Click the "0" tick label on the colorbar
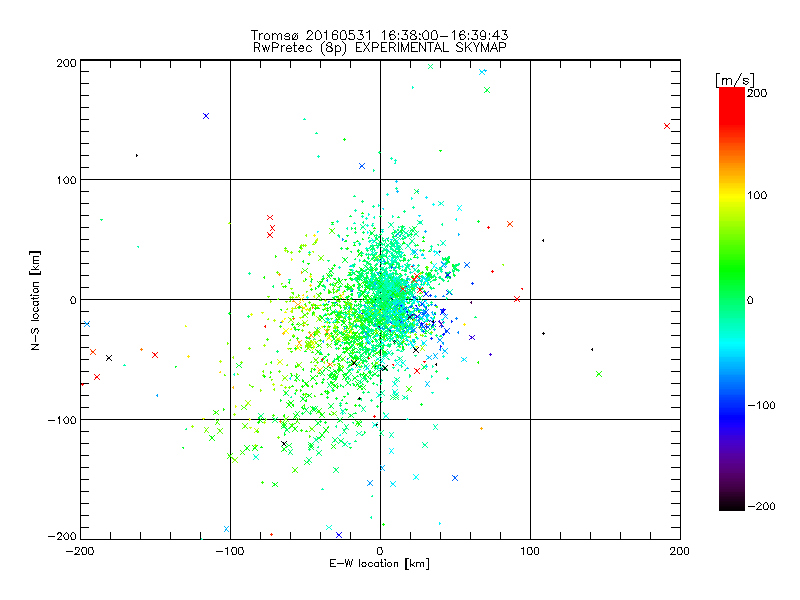Viewport: 800px width, 600px height. 750,300
